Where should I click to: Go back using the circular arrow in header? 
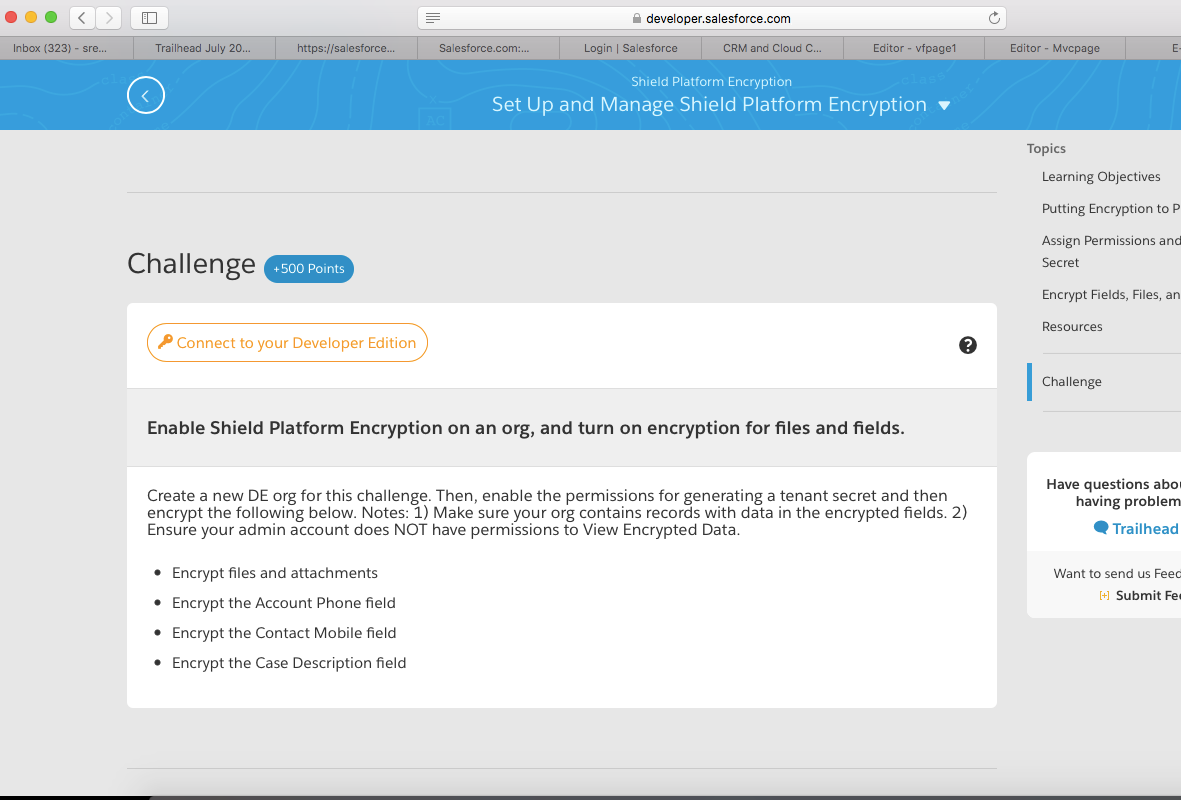(146, 96)
